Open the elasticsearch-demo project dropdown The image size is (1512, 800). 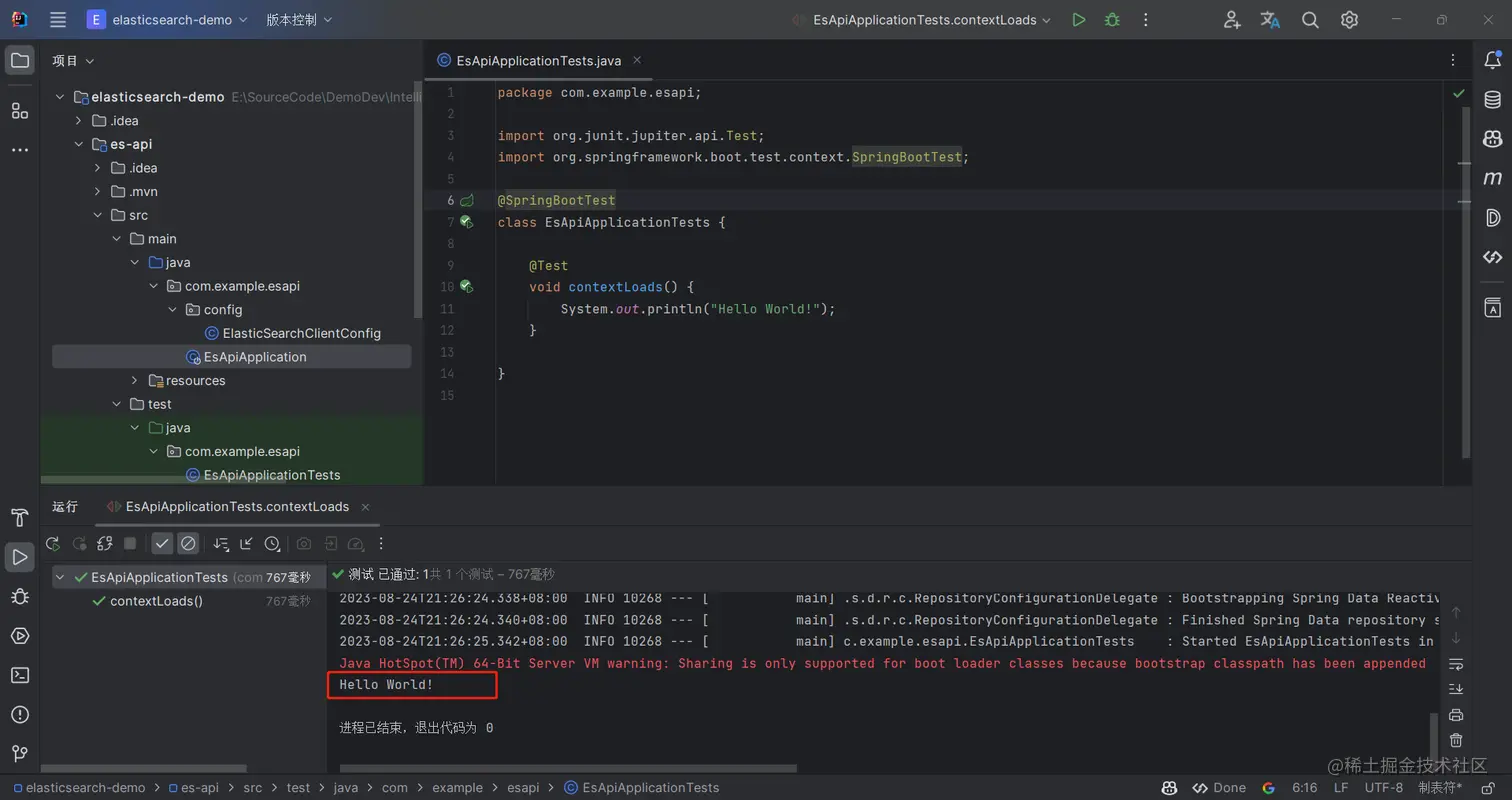point(167,20)
